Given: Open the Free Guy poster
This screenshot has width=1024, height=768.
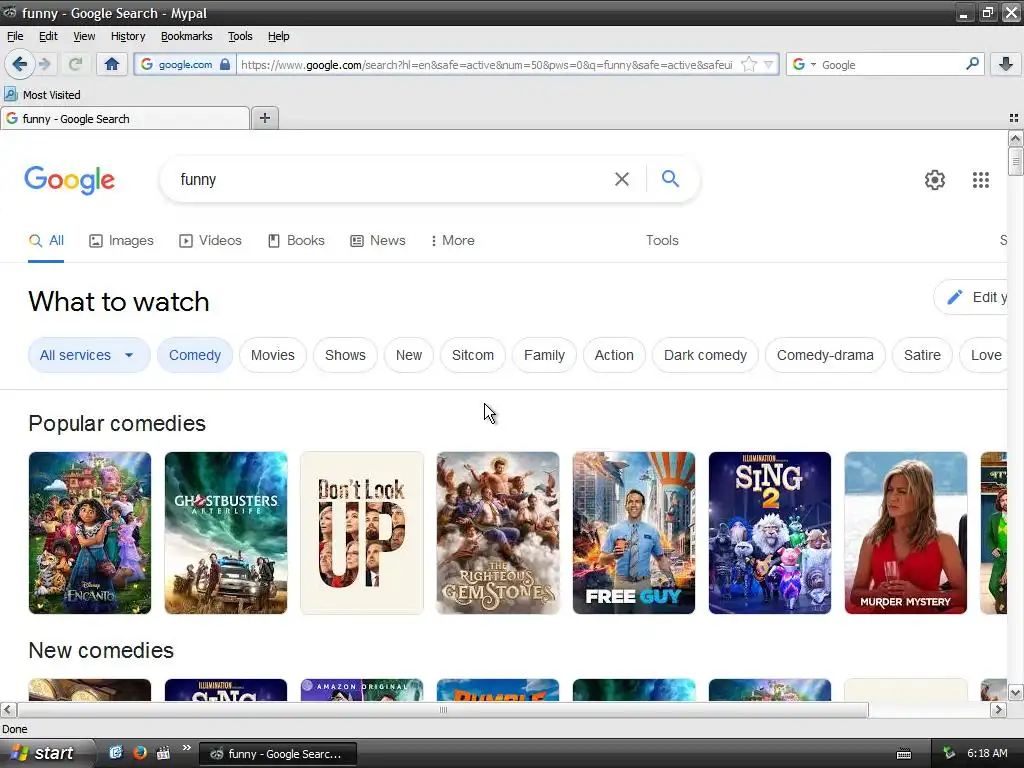Looking at the screenshot, I should (x=633, y=533).
